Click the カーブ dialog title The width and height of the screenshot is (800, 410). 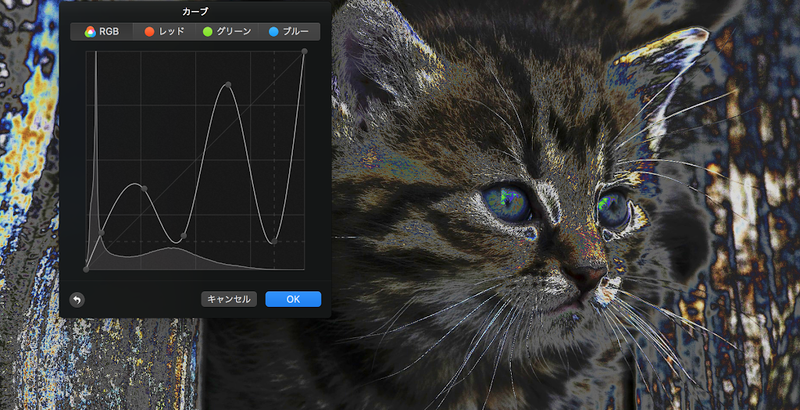click(x=195, y=11)
